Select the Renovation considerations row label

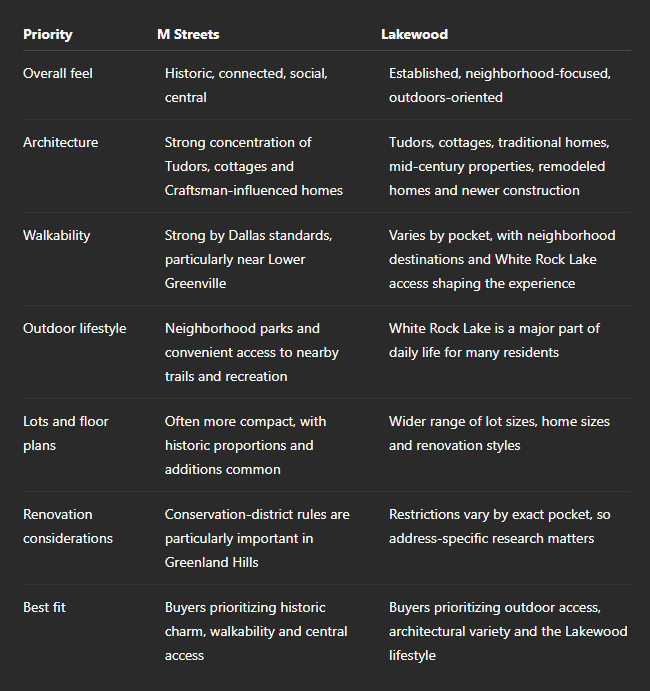68,526
